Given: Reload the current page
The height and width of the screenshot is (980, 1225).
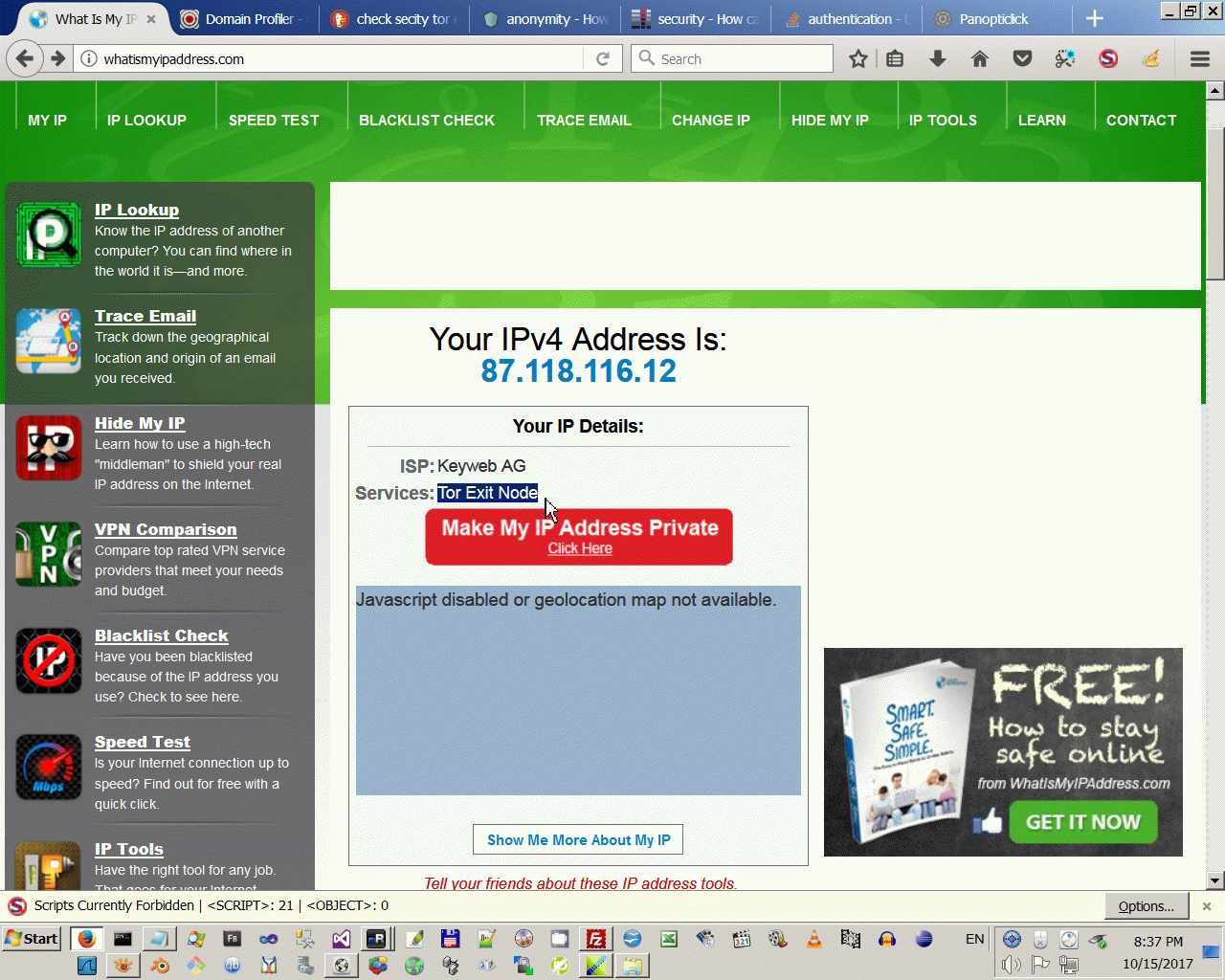Looking at the screenshot, I should tap(603, 58).
